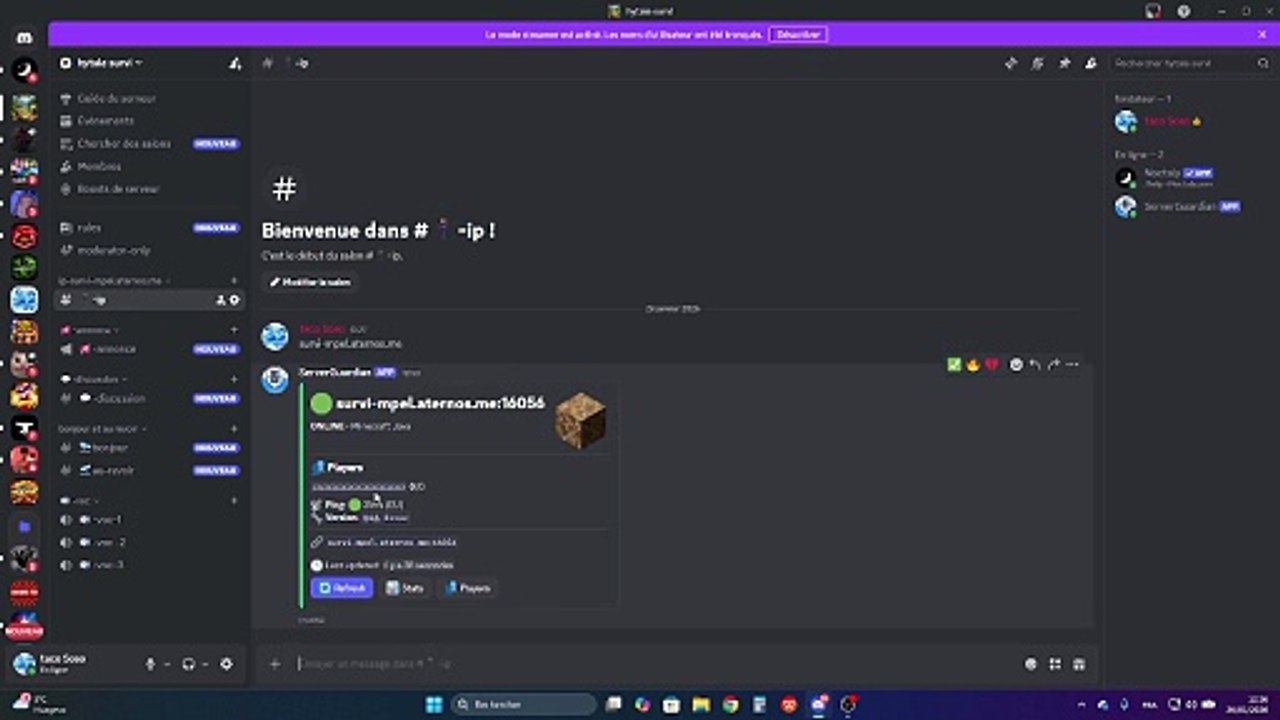Open the rules channel
Screen dimensions: 1280x720
(x=149, y=228)
